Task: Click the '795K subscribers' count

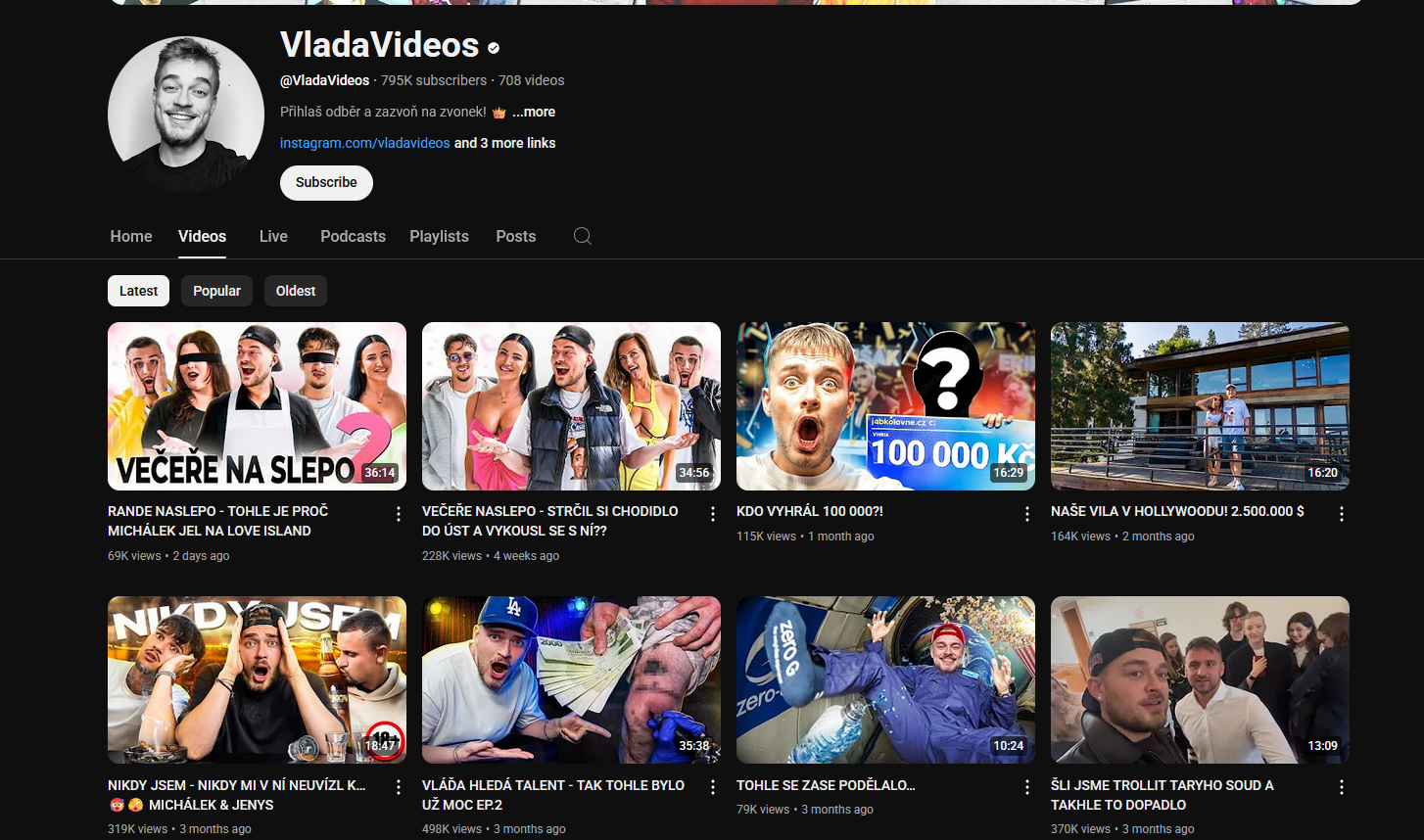Action: tap(434, 80)
